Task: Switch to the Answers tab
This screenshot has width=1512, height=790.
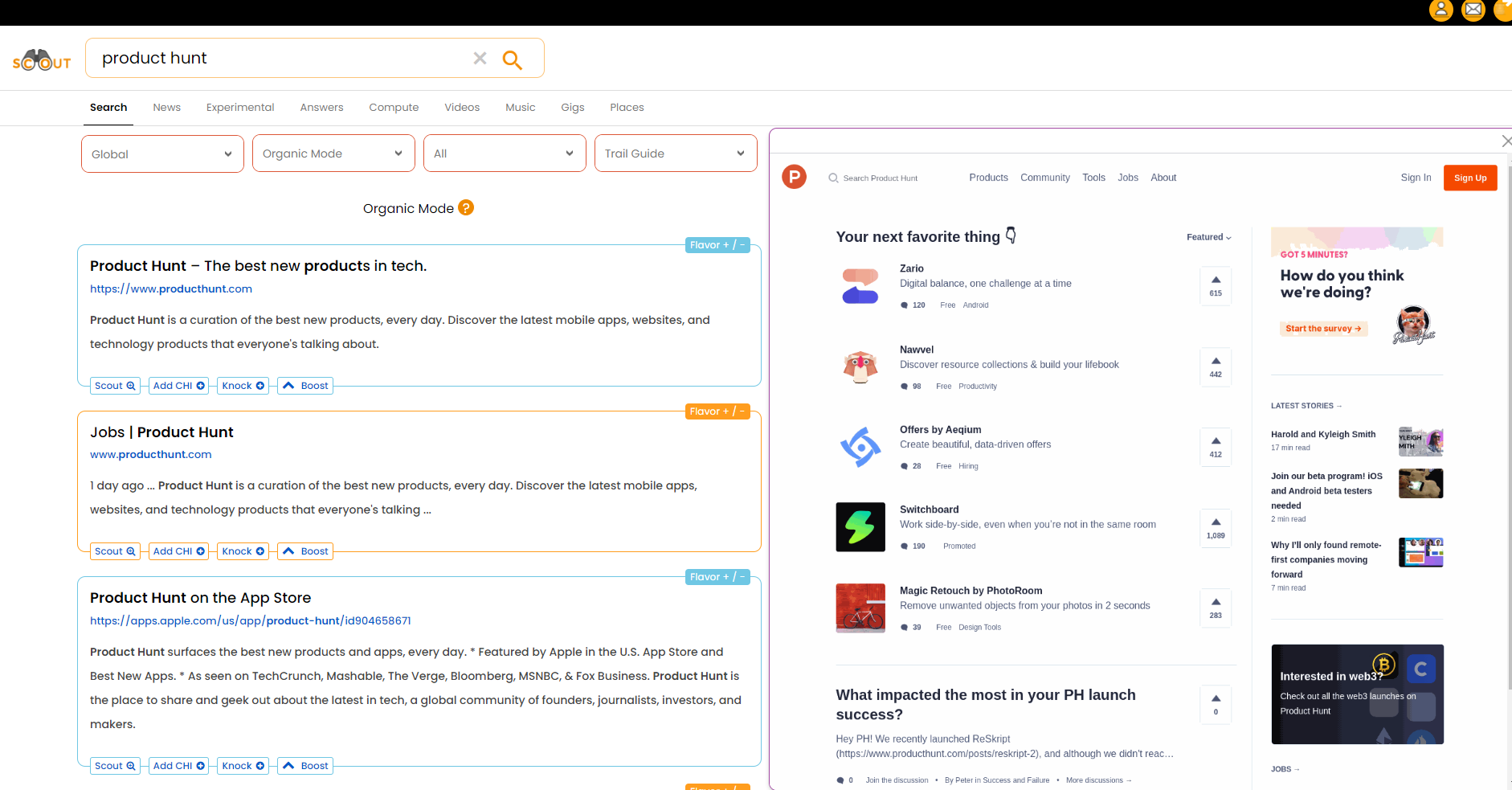Action: 321,108
